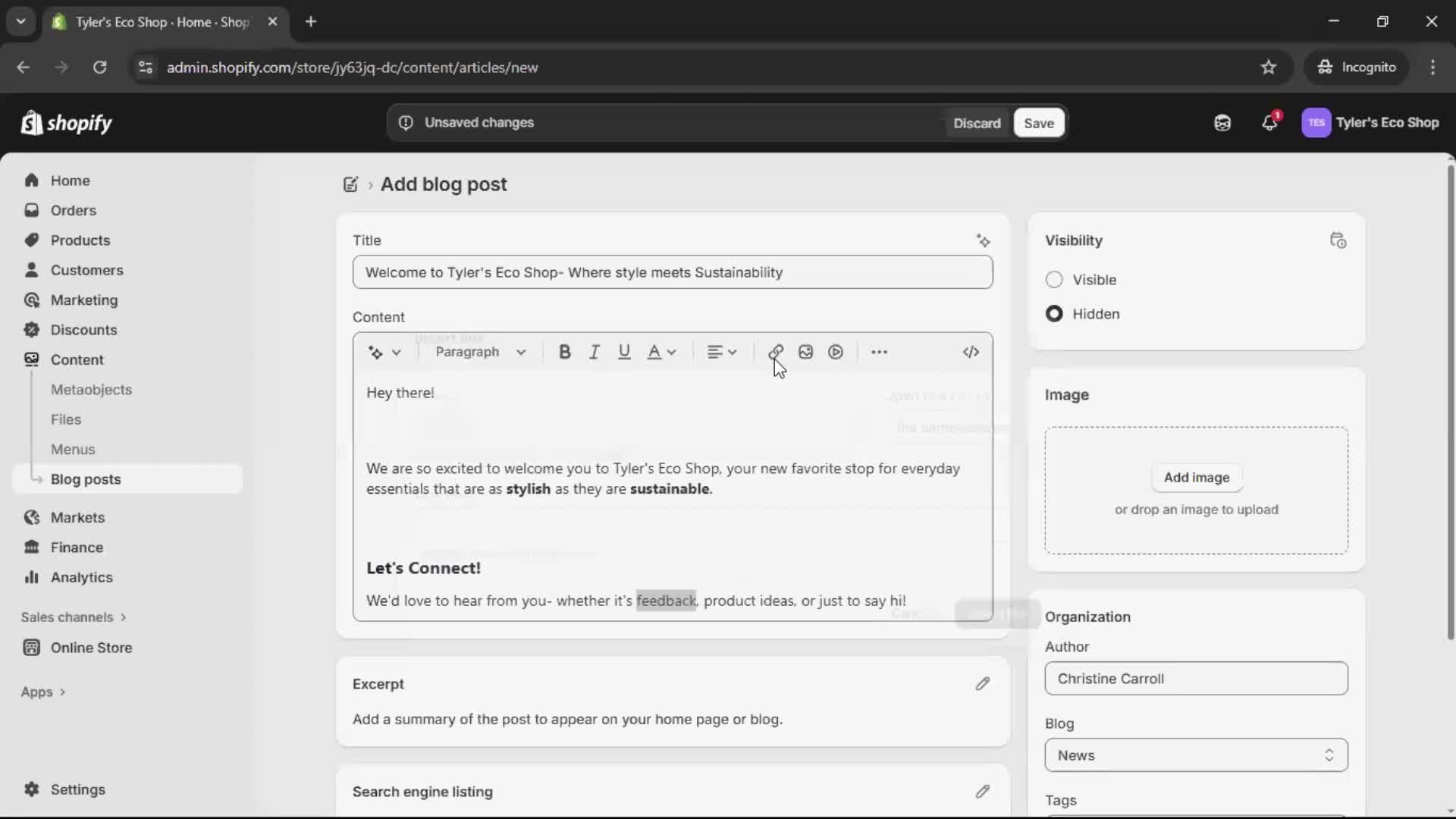Underline the selected text

point(624,351)
